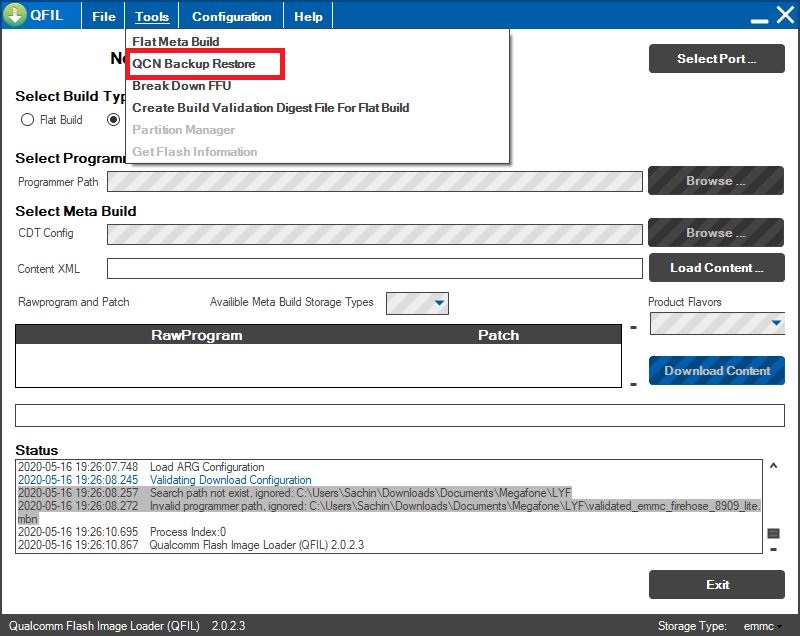Choose Flat Meta Build from Tools menu
The height and width of the screenshot is (636, 800).
[176, 41]
